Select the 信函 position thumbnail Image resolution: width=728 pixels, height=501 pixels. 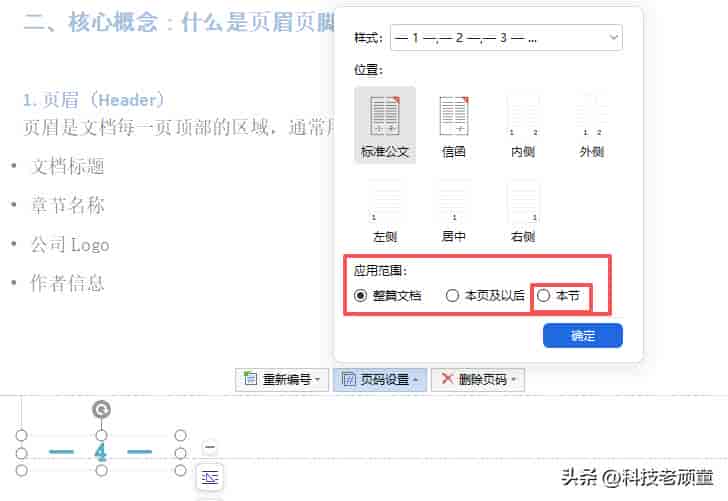(x=454, y=125)
